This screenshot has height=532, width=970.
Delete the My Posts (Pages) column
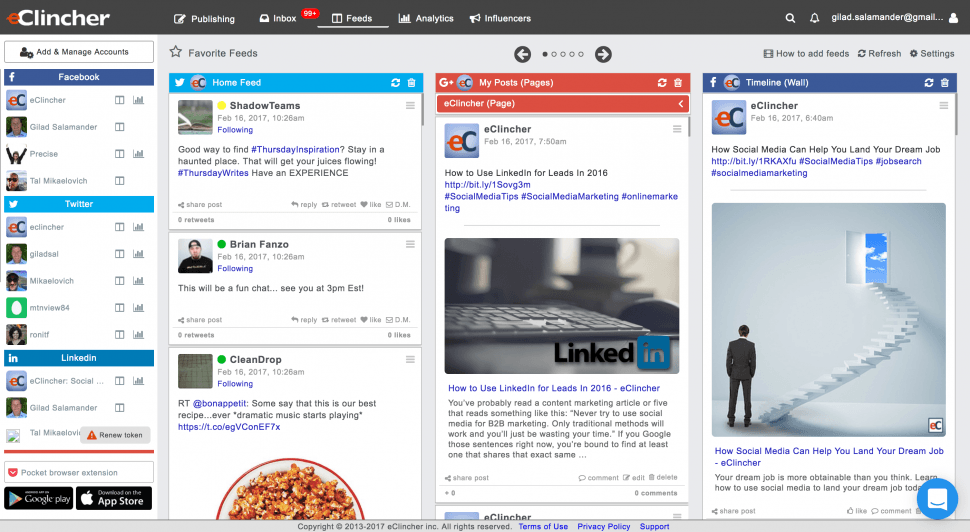click(x=678, y=83)
